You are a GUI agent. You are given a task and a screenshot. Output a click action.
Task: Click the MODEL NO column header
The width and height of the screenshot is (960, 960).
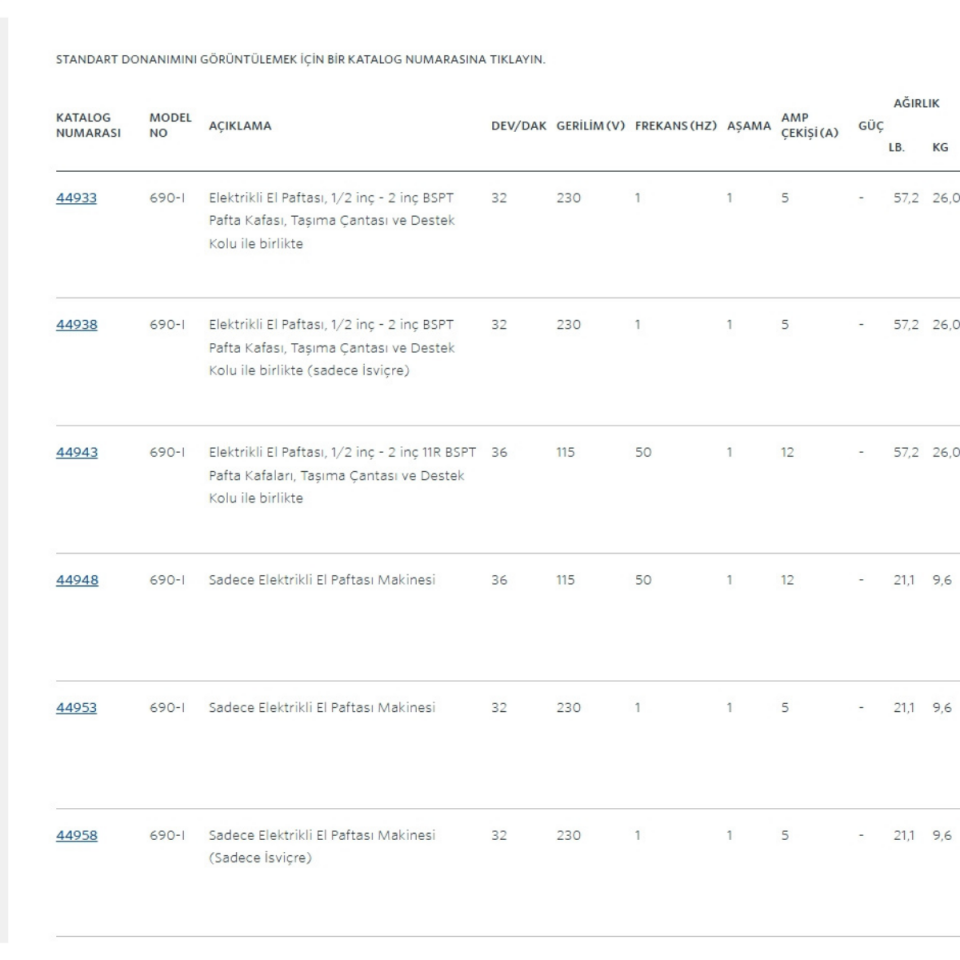[170, 125]
